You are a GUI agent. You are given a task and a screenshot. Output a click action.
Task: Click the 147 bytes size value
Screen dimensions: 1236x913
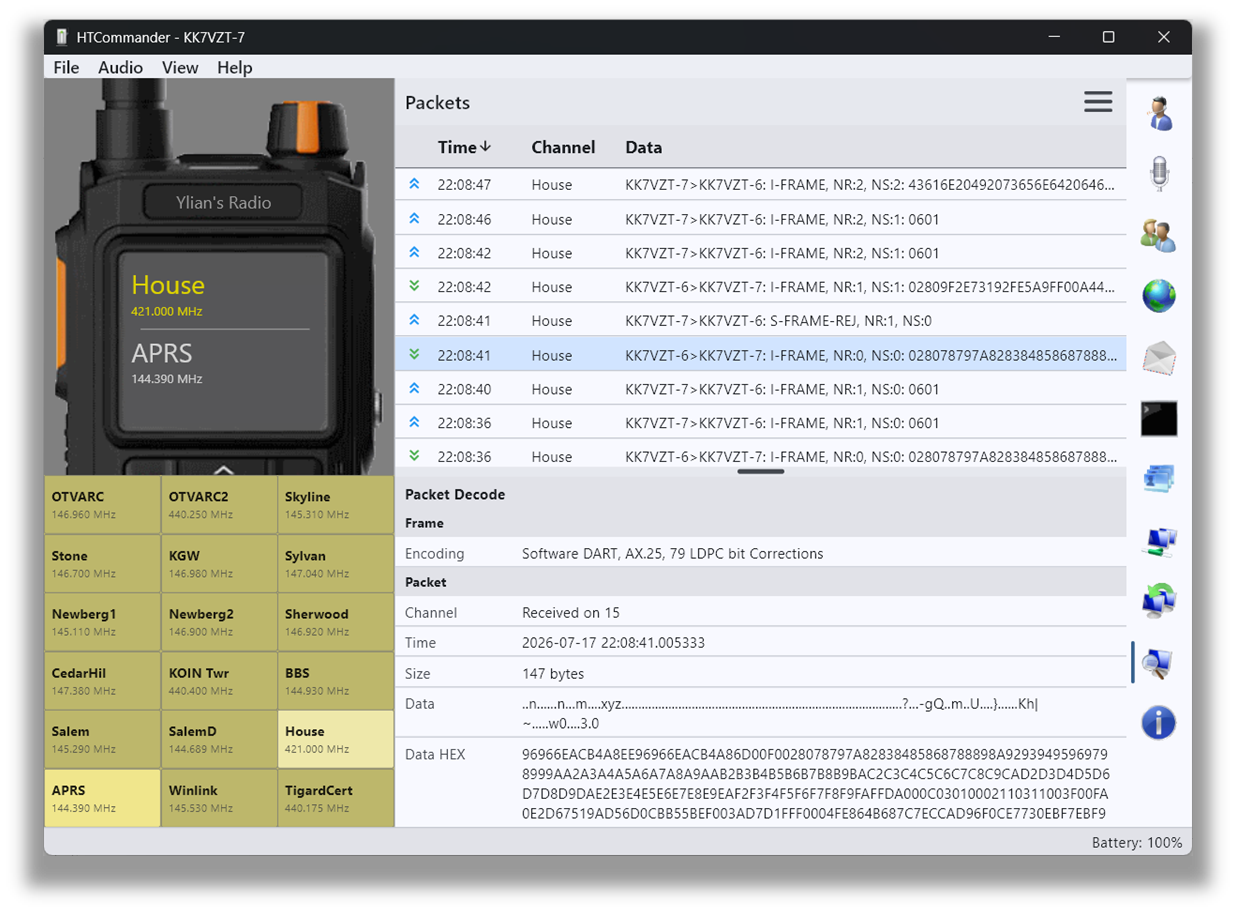(x=553, y=673)
